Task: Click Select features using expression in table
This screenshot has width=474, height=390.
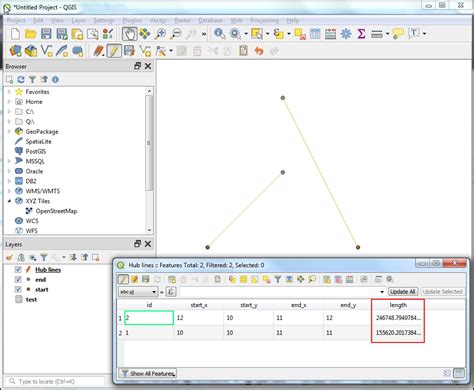Action: click(232, 279)
